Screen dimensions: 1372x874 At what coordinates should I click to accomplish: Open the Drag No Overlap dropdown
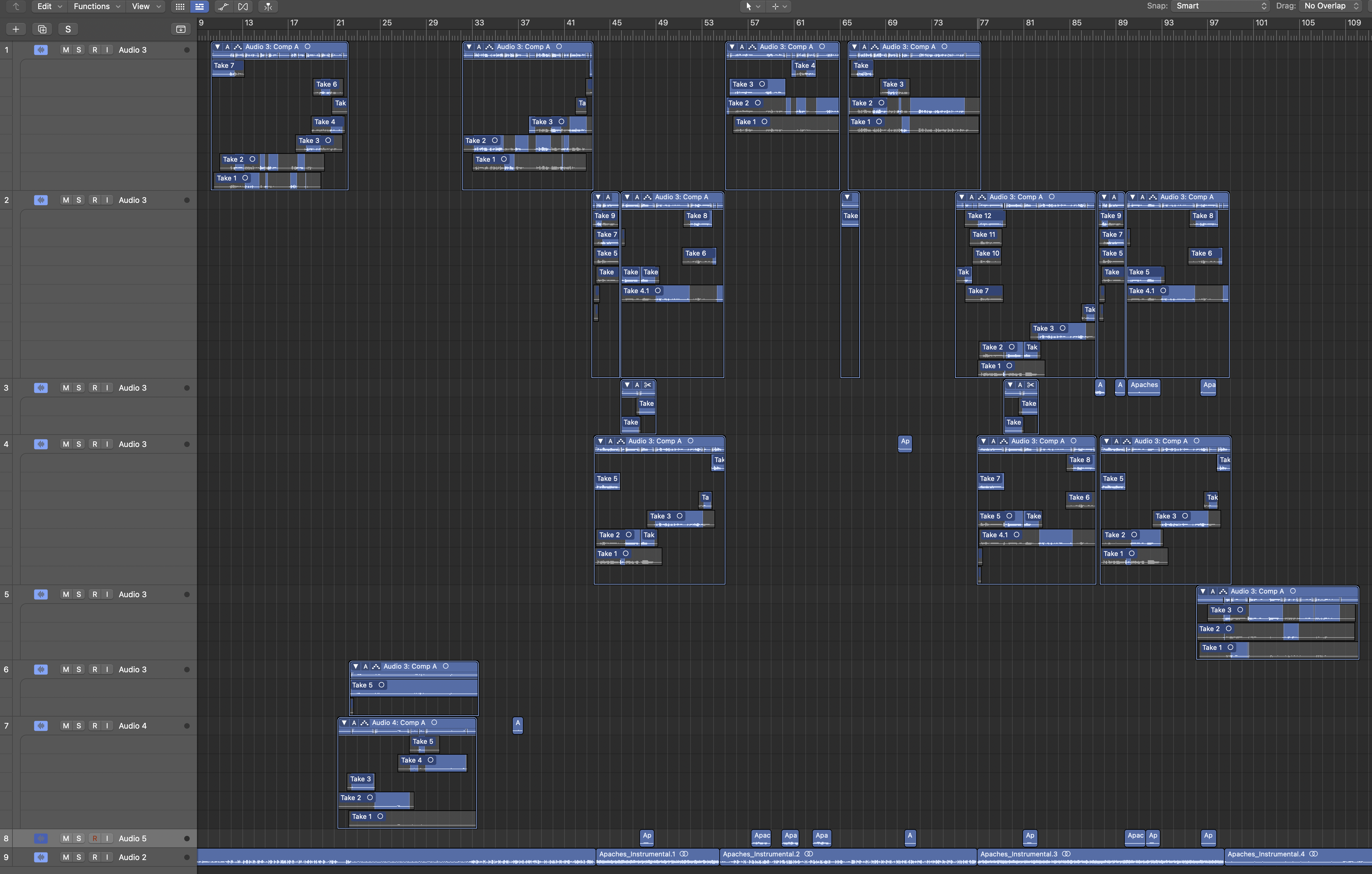coord(1331,6)
